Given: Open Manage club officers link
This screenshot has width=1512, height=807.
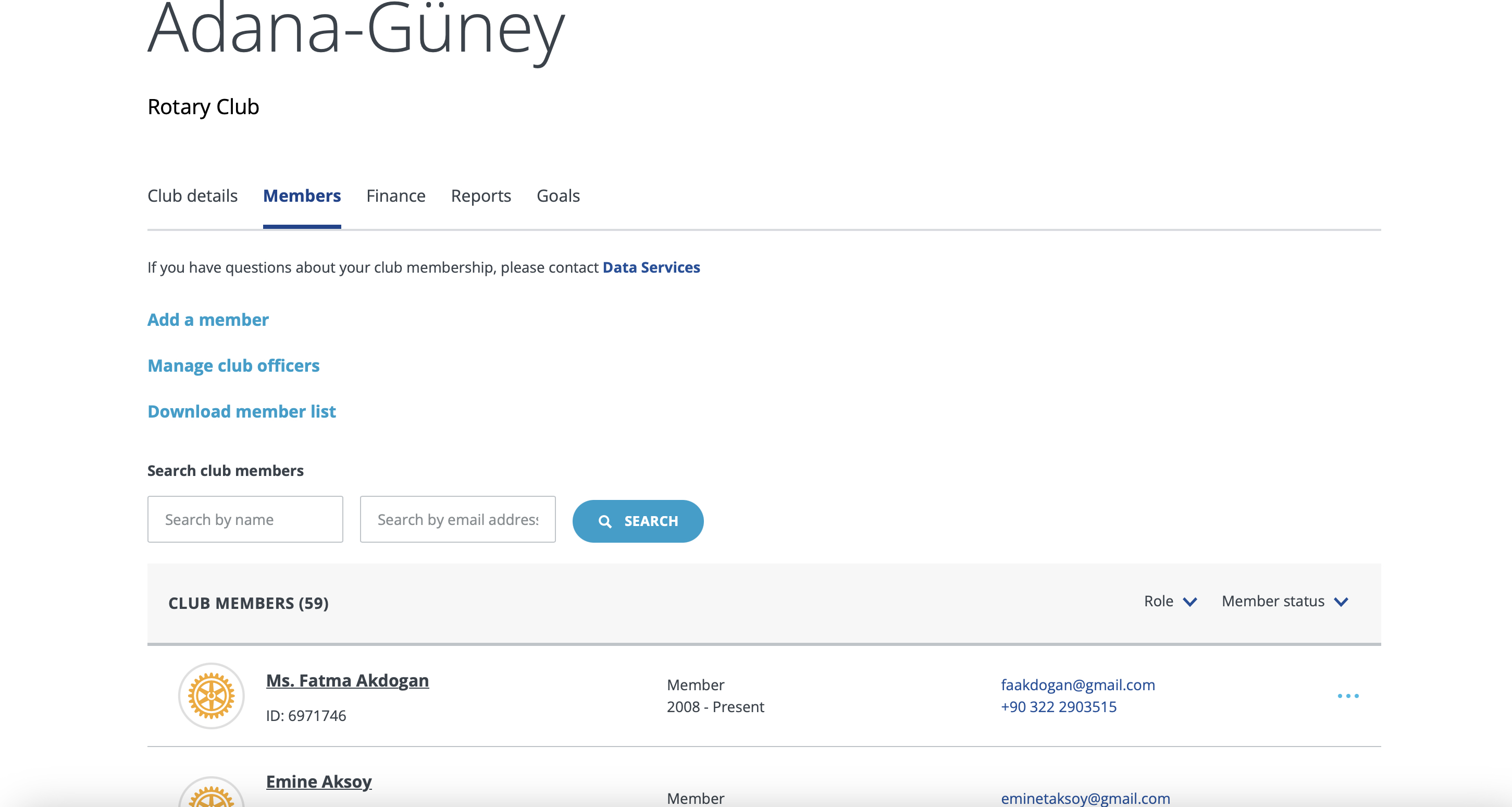Looking at the screenshot, I should click(233, 365).
